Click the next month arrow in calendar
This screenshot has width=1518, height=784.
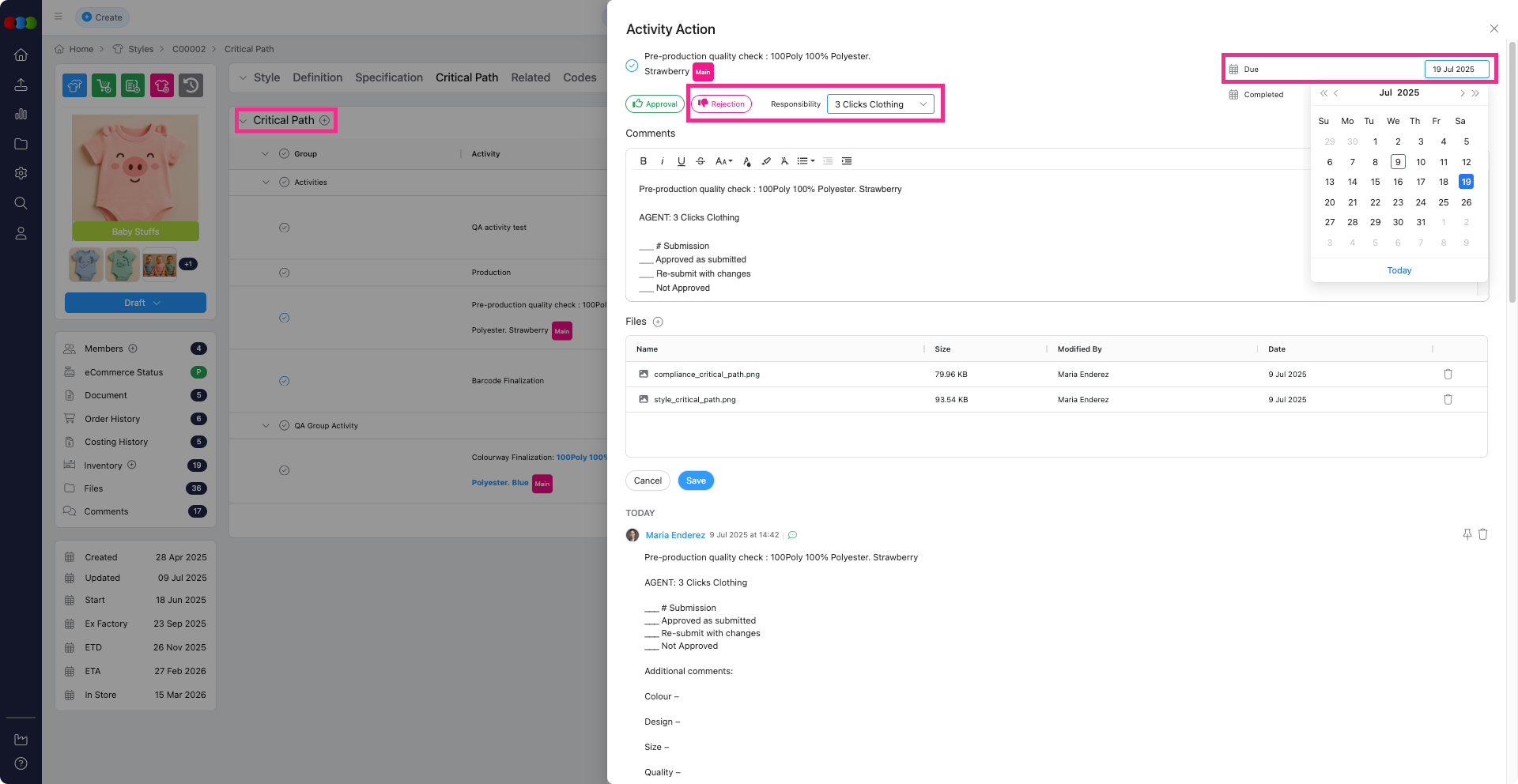point(1462,93)
